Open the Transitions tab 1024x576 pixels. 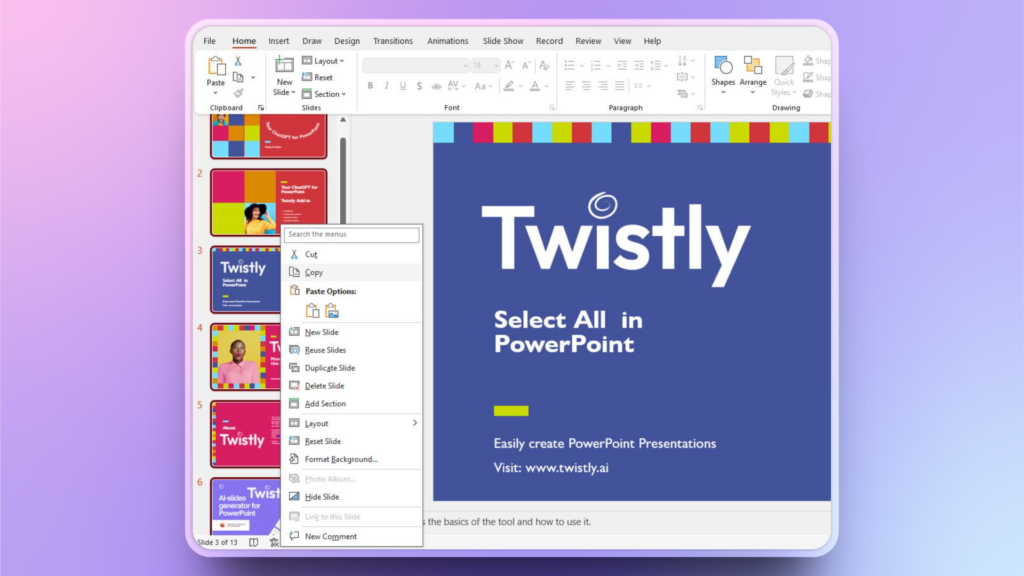(392, 40)
